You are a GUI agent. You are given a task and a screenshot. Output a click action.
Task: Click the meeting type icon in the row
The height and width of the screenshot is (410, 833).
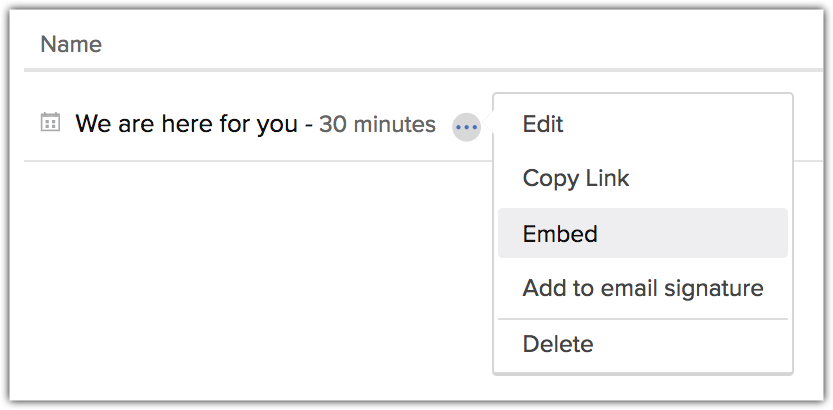[50, 123]
